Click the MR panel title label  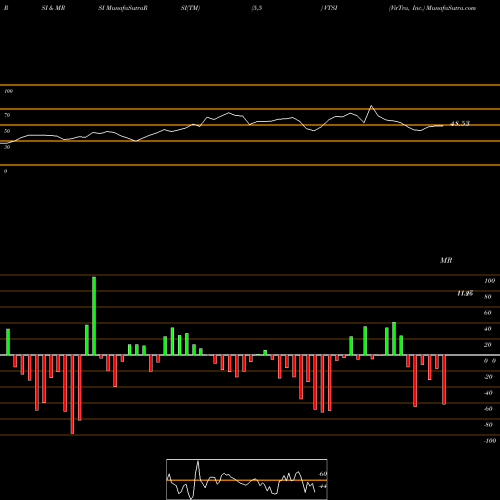[x=446, y=260]
